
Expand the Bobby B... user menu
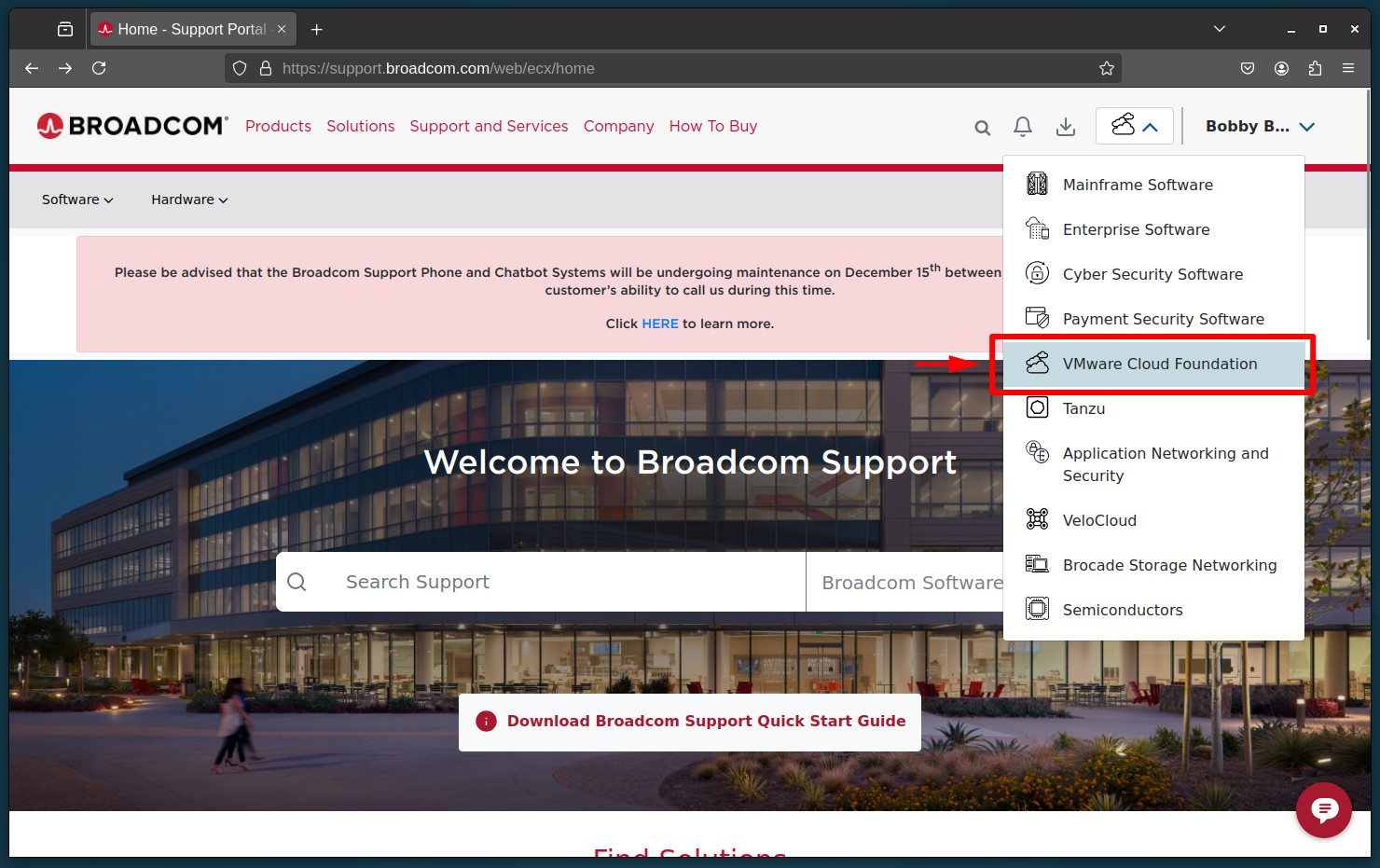click(x=1260, y=127)
